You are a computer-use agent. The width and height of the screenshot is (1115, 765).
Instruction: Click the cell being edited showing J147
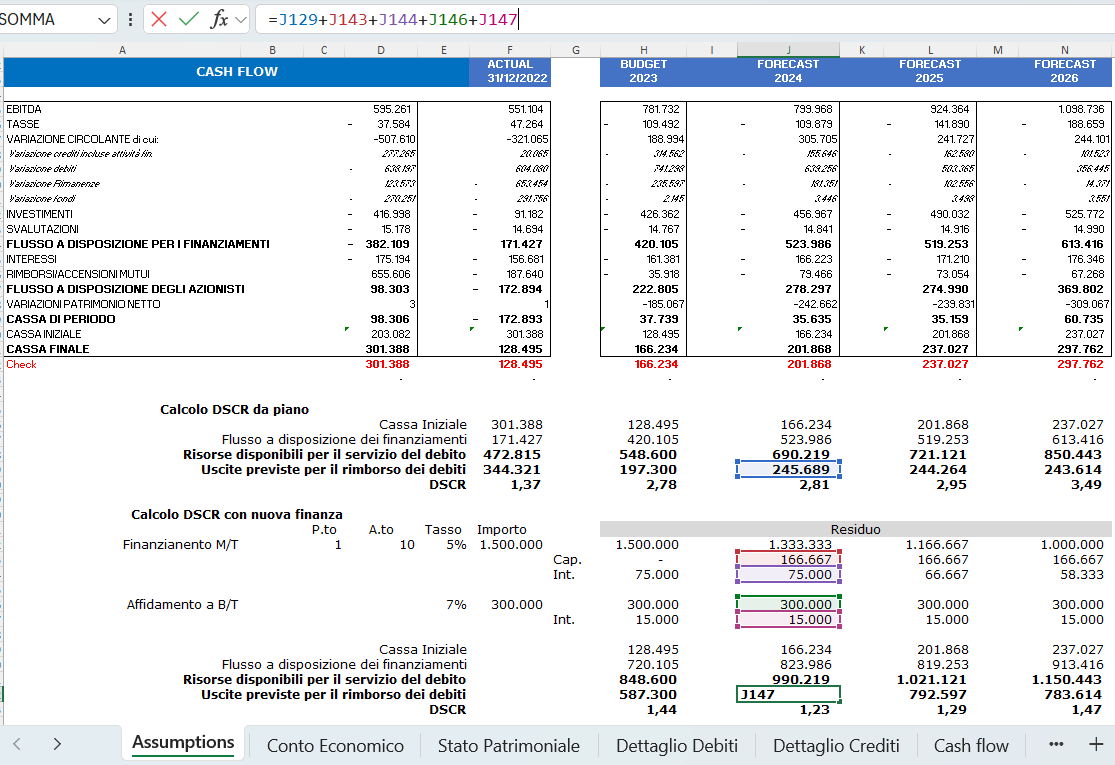788,694
